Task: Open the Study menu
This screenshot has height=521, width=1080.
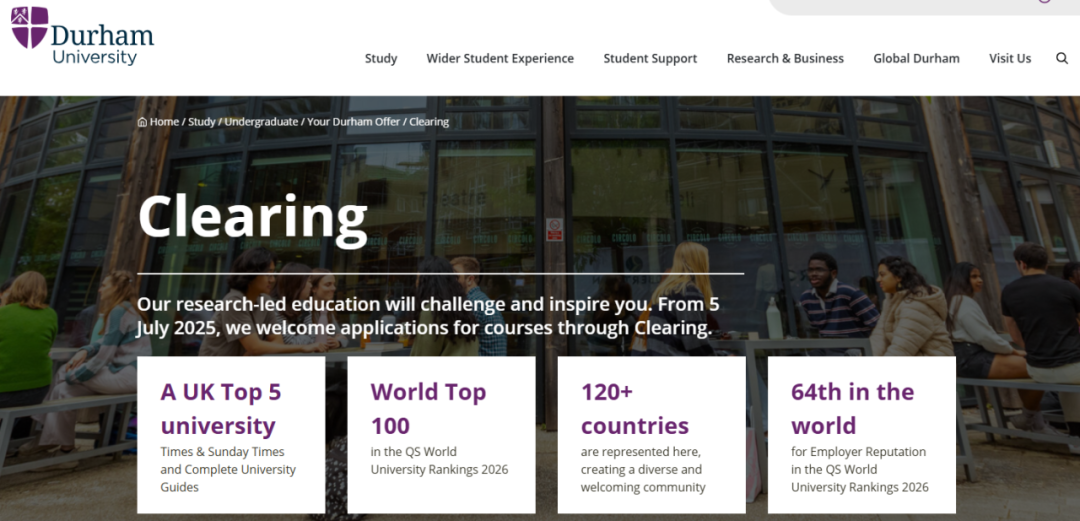Action: [381, 59]
